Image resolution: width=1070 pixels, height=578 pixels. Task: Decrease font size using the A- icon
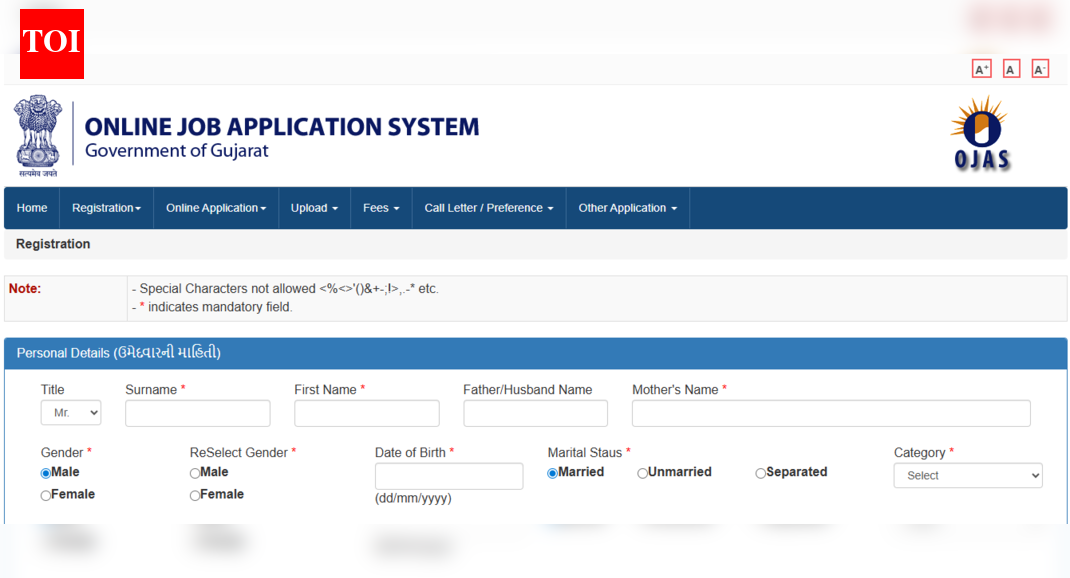1040,68
